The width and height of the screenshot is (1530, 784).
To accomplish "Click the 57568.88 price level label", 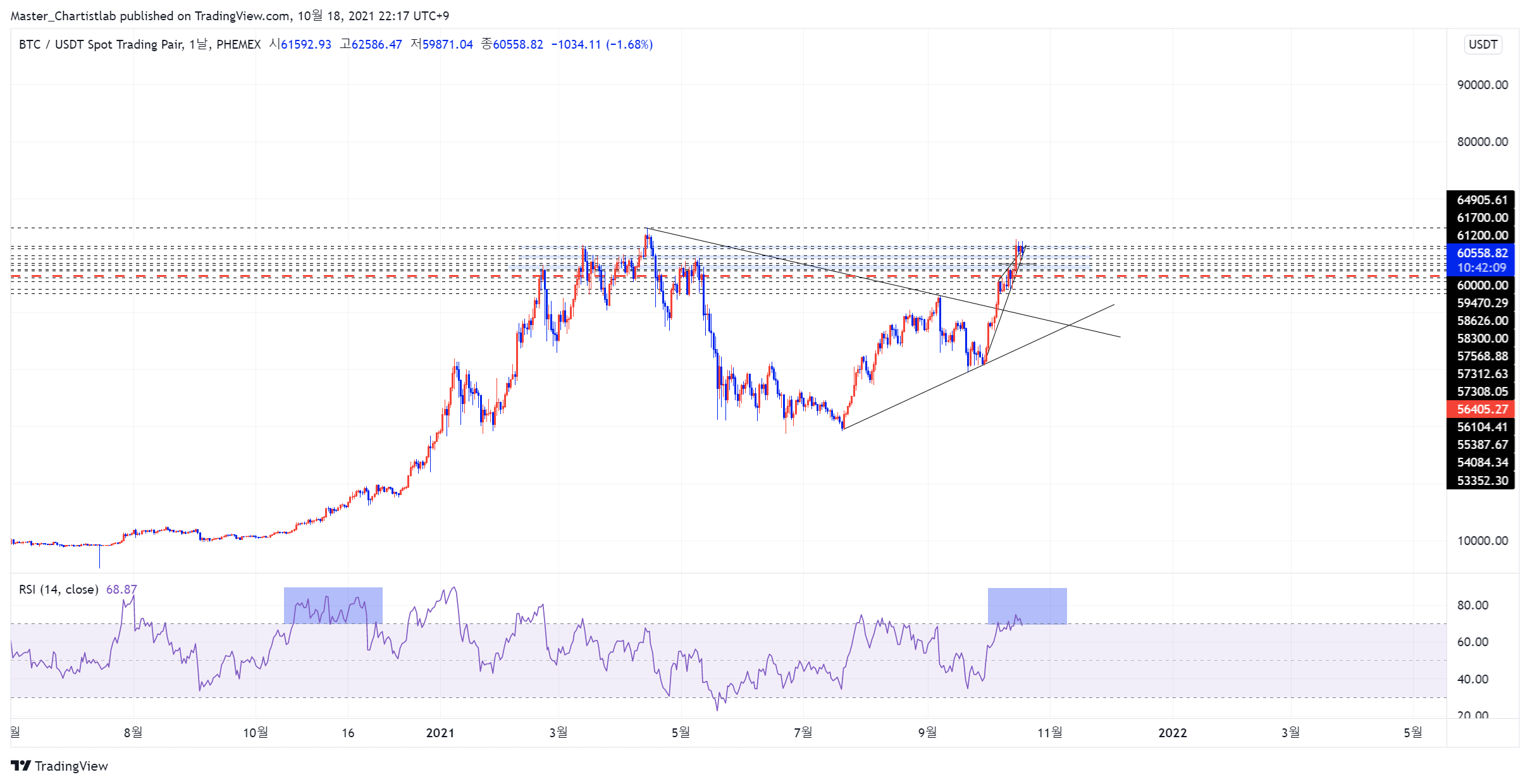I will tap(1482, 356).
